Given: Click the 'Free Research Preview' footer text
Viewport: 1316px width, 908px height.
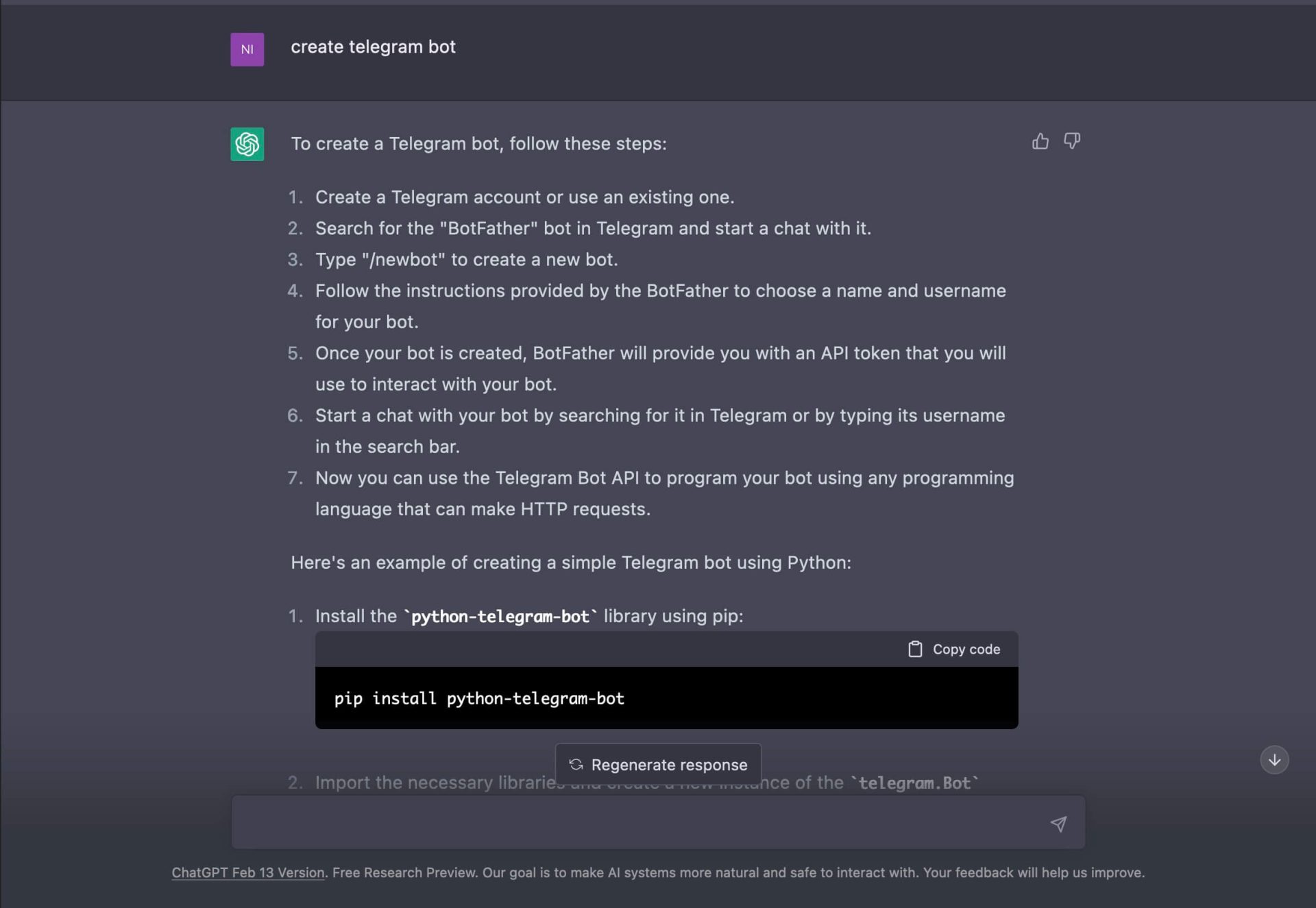Looking at the screenshot, I should point(404,872).
